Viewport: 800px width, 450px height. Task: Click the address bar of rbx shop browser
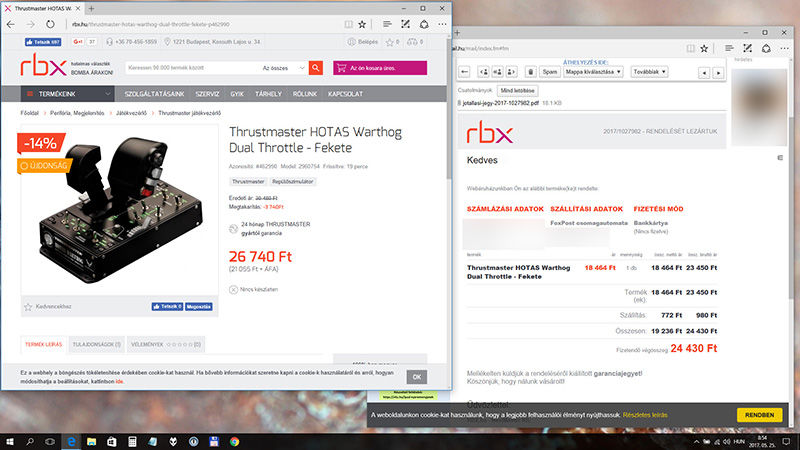pyautogui.click(x=204, y=24)
